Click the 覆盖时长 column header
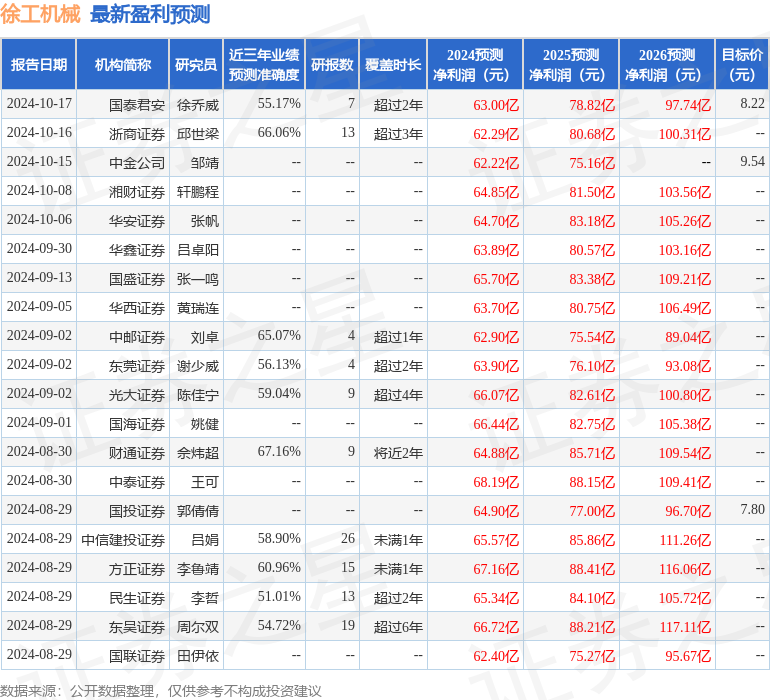Image resolution: width=770 pixels, height=700 pixels. (x=393, y=64)
